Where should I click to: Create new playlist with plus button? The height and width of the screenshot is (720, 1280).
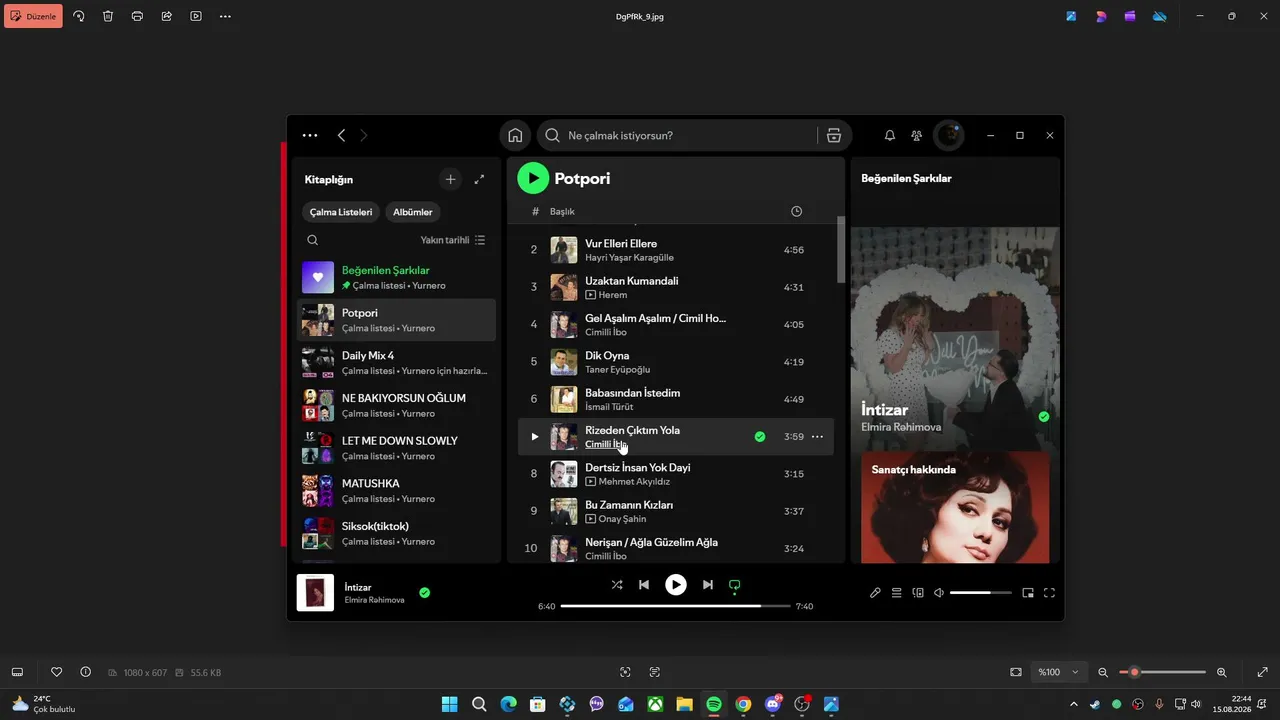pos(450,179)
